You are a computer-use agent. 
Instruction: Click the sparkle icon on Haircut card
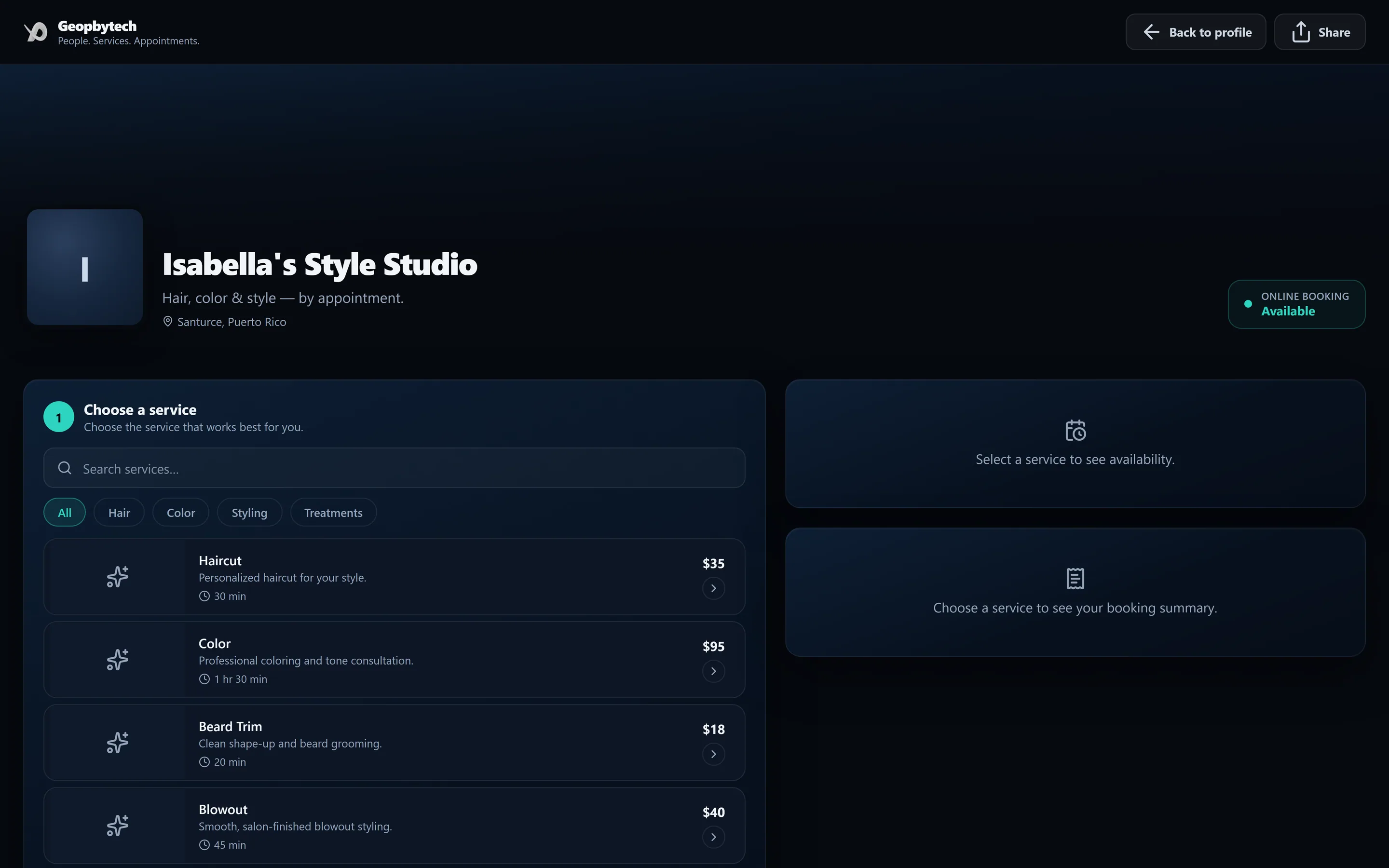(x=118, y=577)
